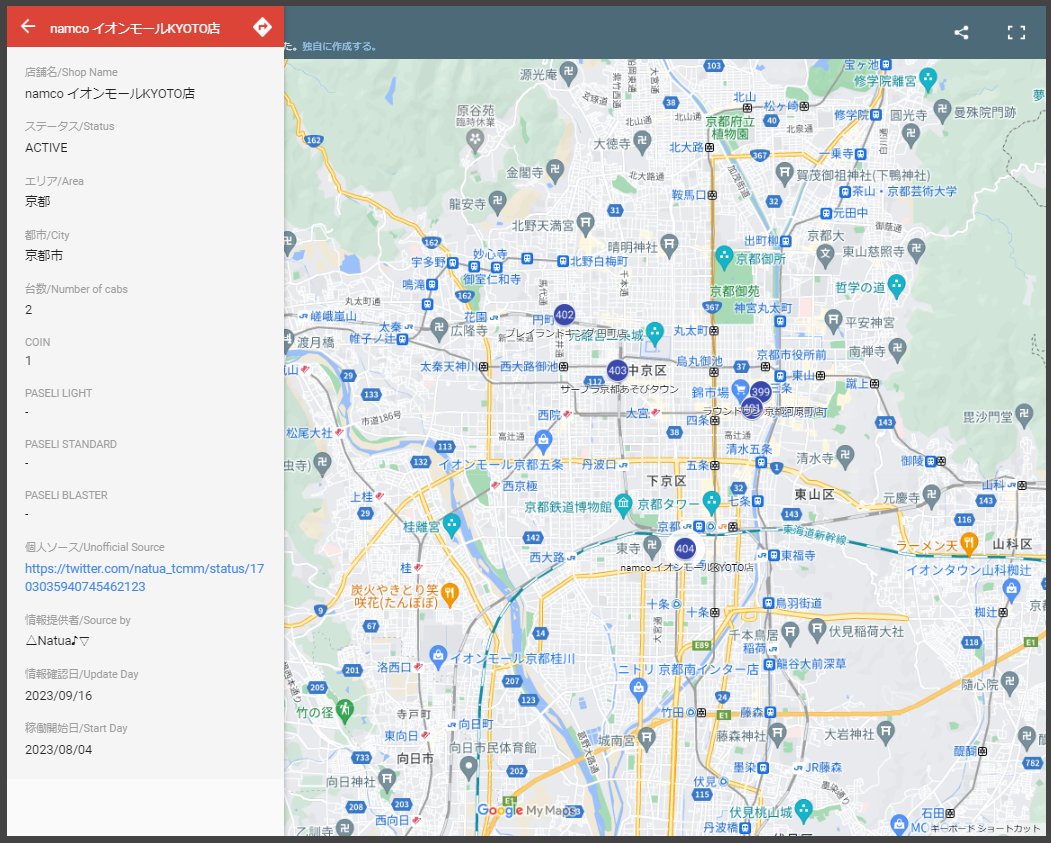Click the キーボード ショートカット button
The image size is (1051, 843).
985,829
